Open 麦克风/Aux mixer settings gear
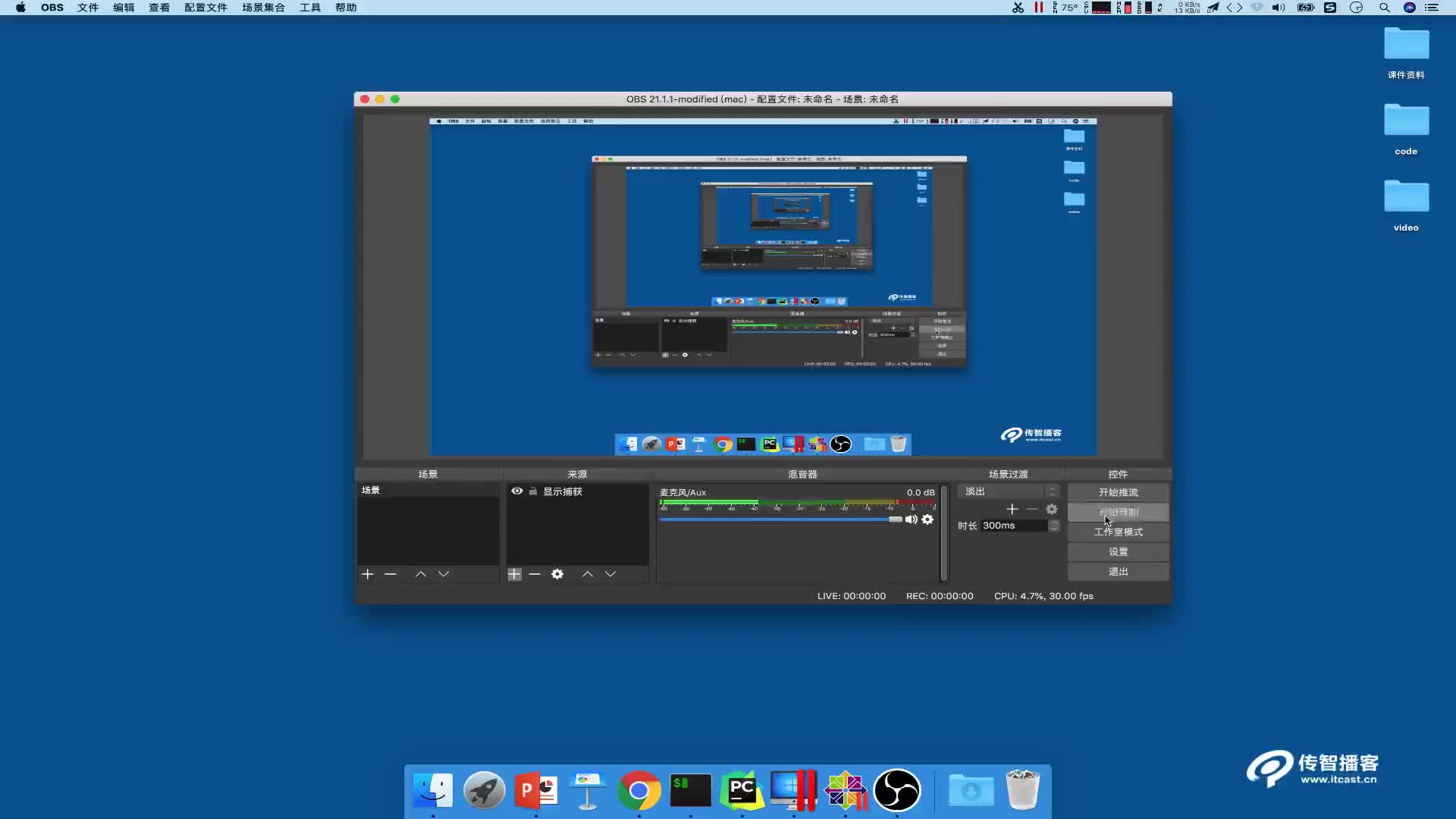This screenshot has height=819, width=1456. 927,519
